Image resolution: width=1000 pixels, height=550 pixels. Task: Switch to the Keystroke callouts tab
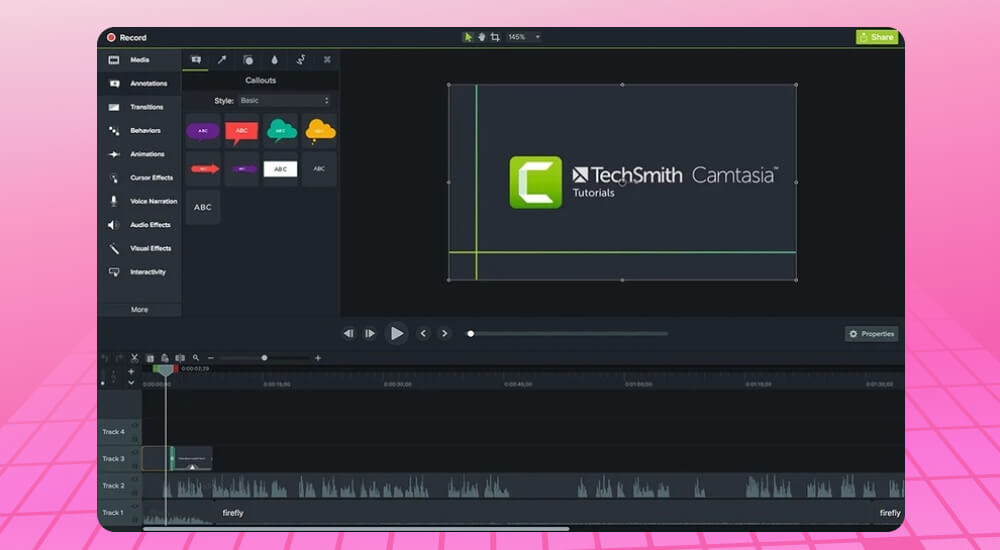[327, 60]
